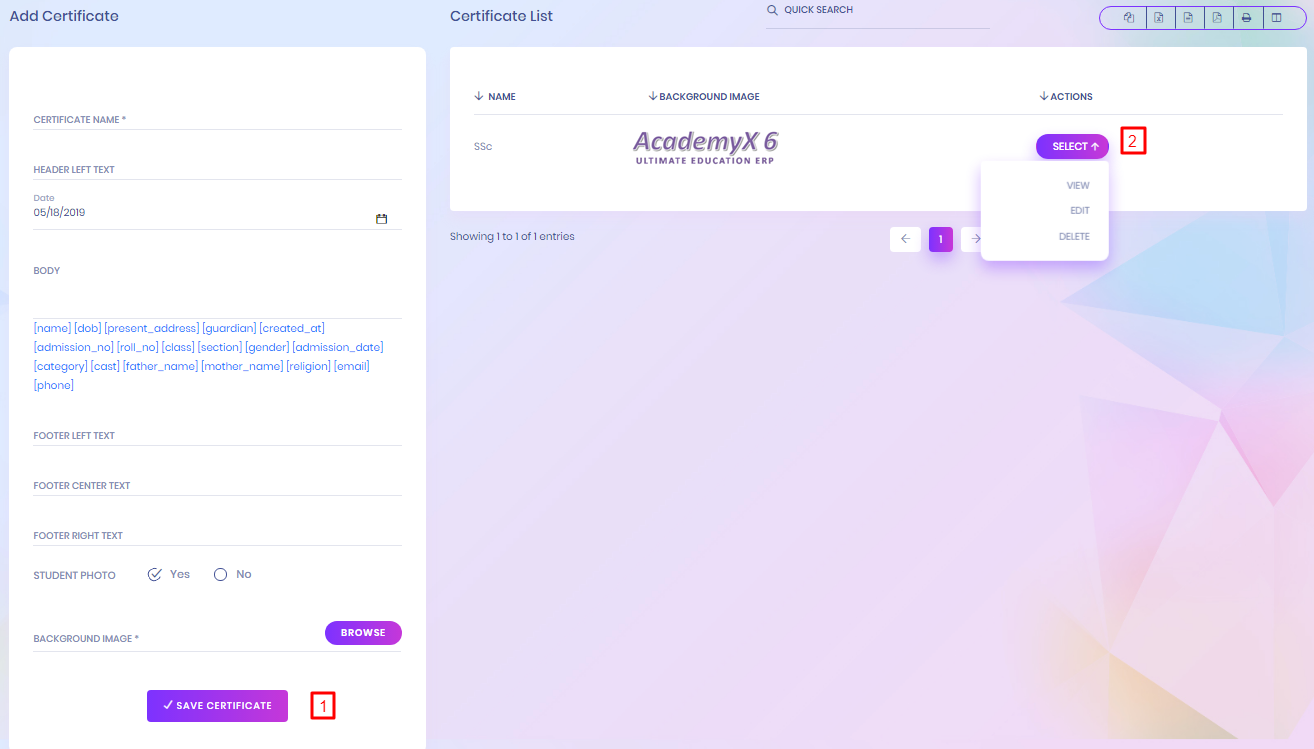The image size is (1314, 749).
Task: Export the certificate list as PDF
Action: pos(1217,18)
